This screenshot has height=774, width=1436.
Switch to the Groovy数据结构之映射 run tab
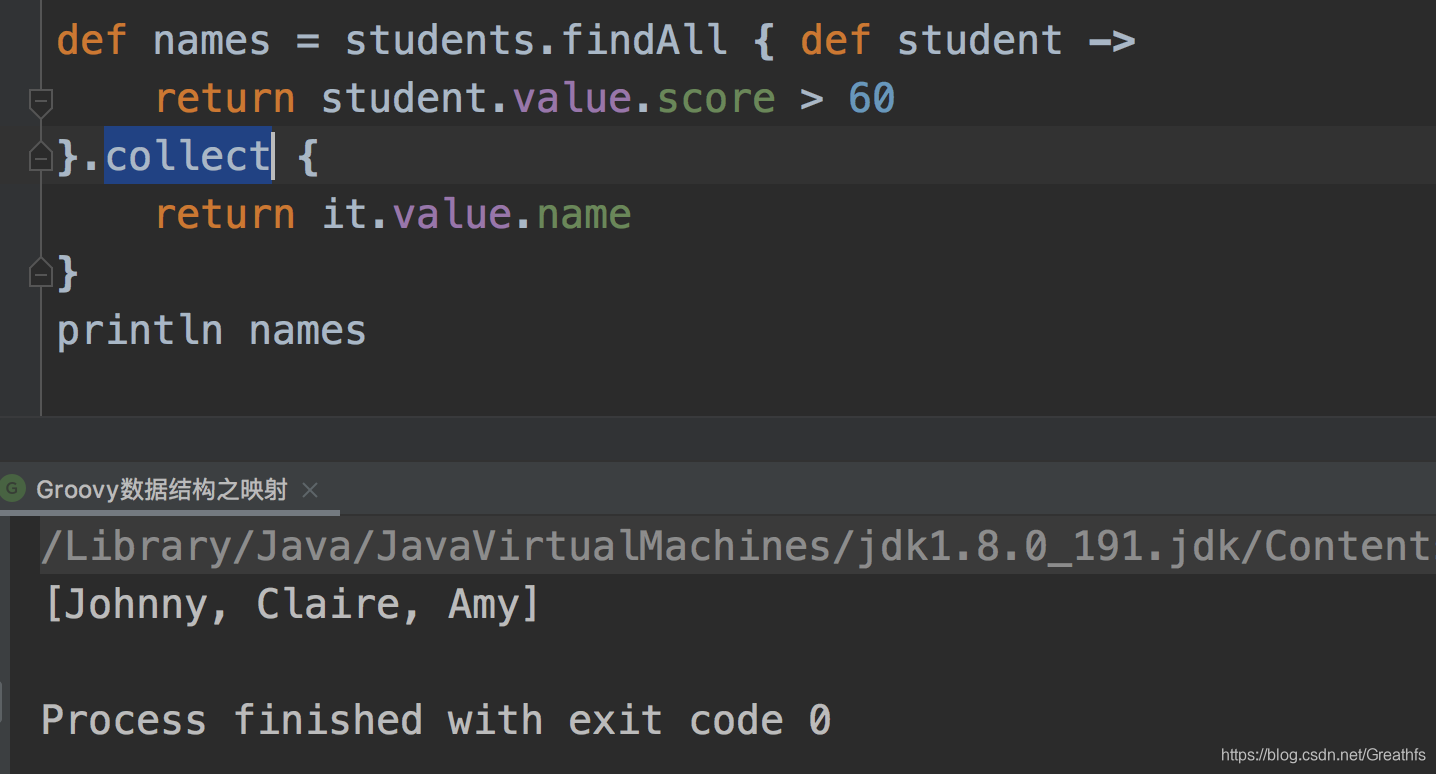(x=162, y=490)
